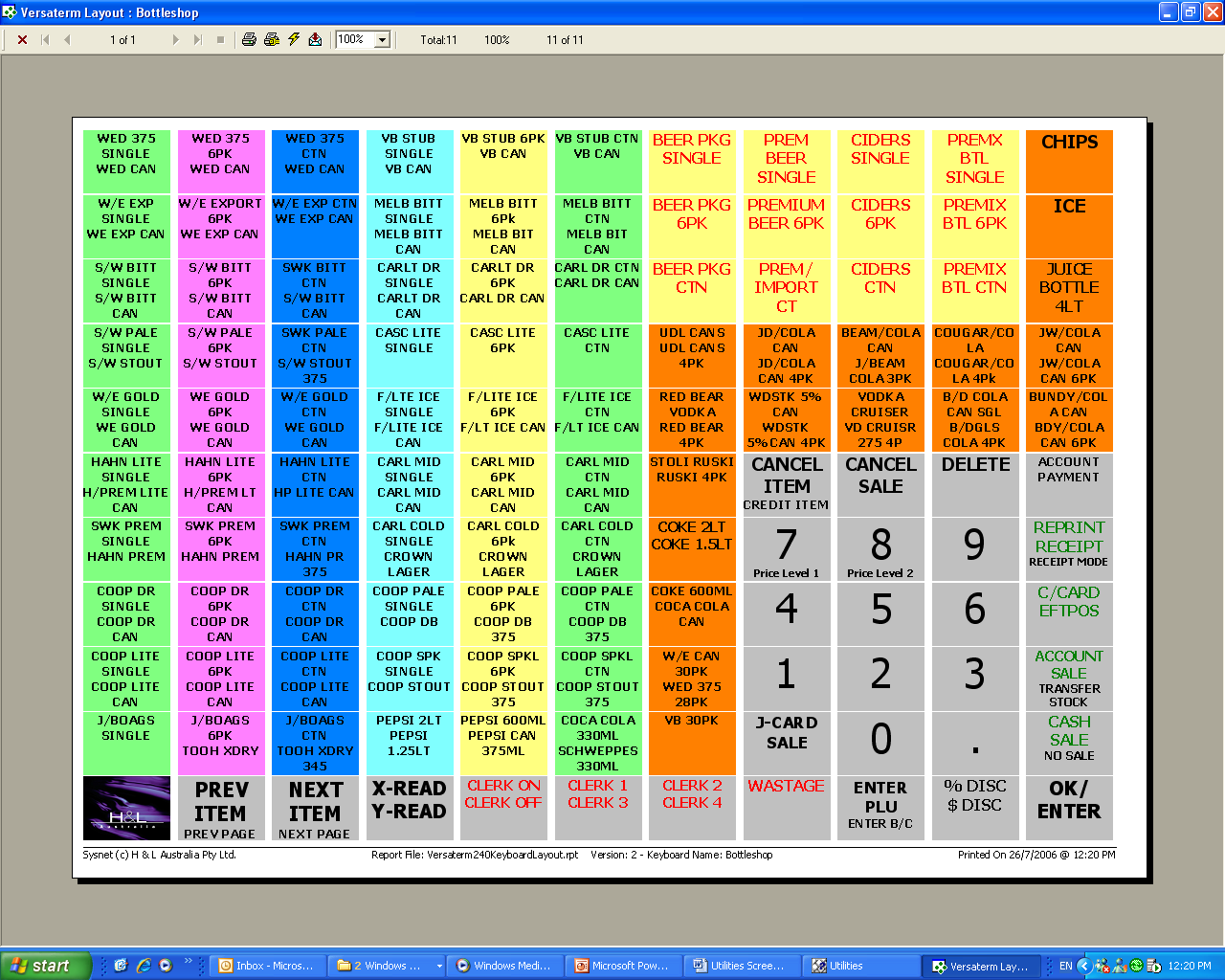This screenshot has width=1225, height=980.
Task: Click BEER PKG SINGLE key
Action: (692, 162)
